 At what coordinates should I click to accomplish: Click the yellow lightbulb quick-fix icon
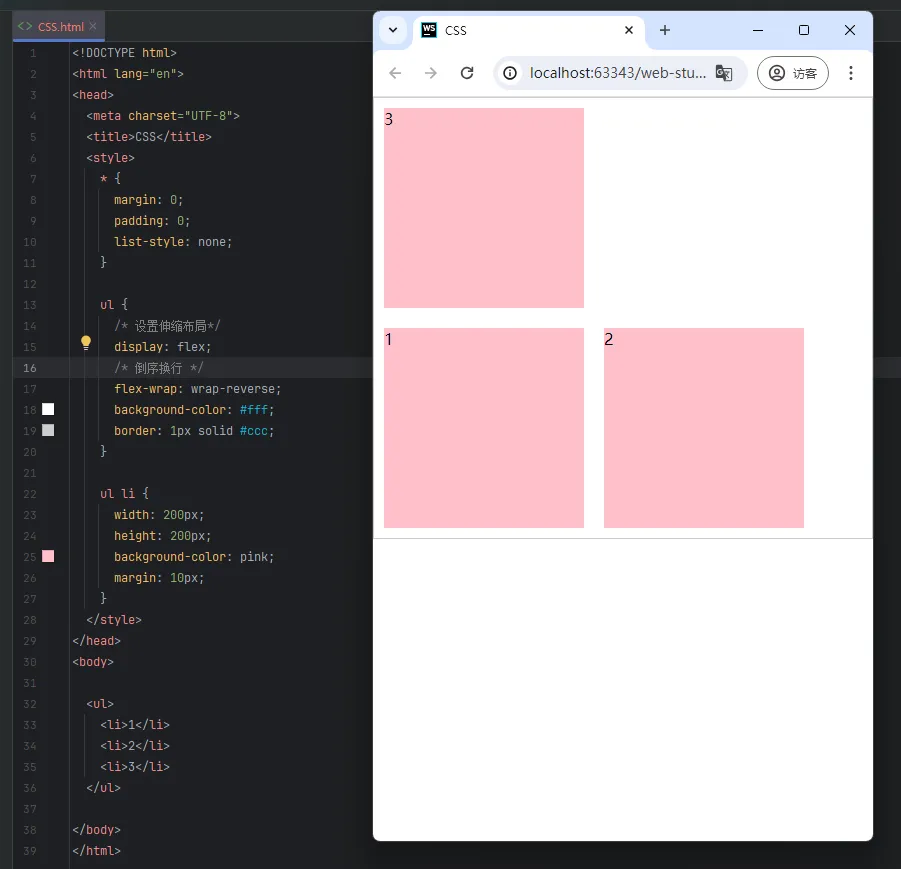click(x=86, y=342)
